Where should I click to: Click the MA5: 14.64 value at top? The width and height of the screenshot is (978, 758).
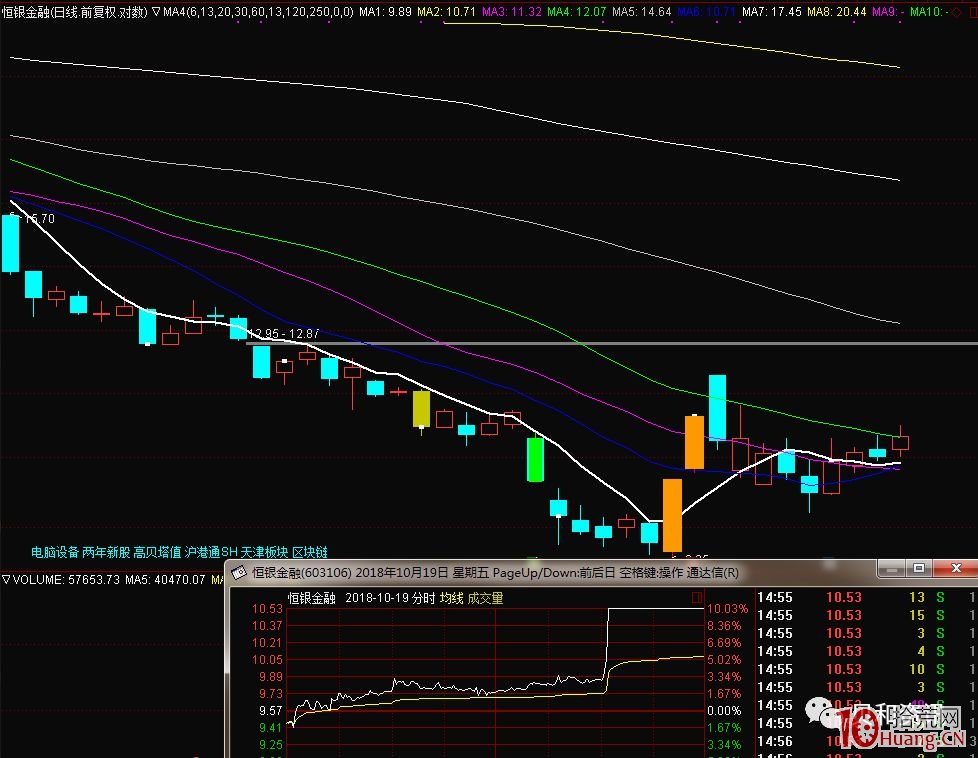tap(642, 11)
